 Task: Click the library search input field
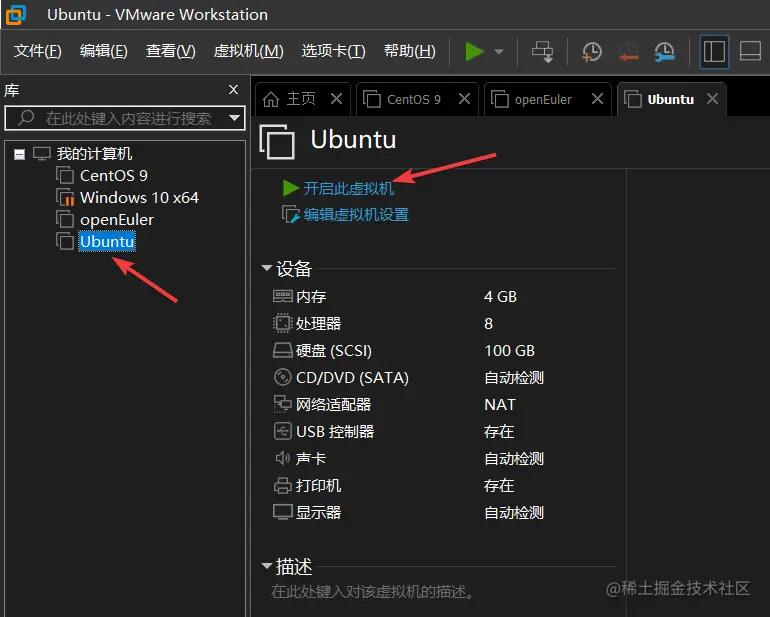pyautogui.click(x=125, y=118)
